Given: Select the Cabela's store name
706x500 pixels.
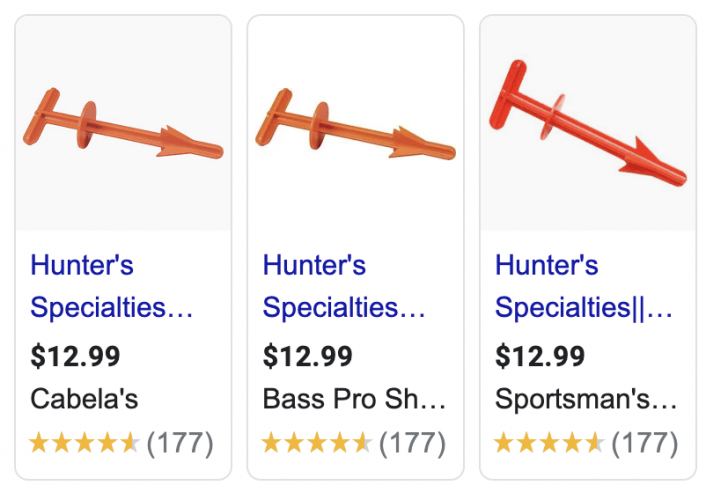Looking at the screenshot, I should coord(84,399).
